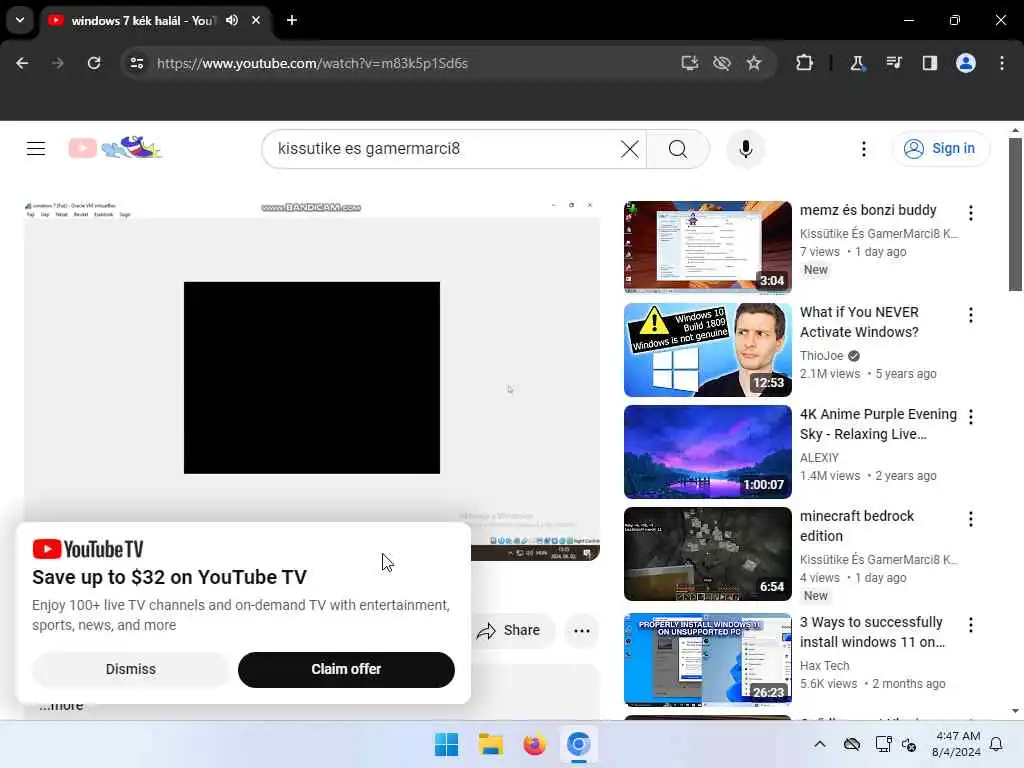Screen dimensions: 1024x768
Task: Clear the search text with the X
Action: coord(630,149)
